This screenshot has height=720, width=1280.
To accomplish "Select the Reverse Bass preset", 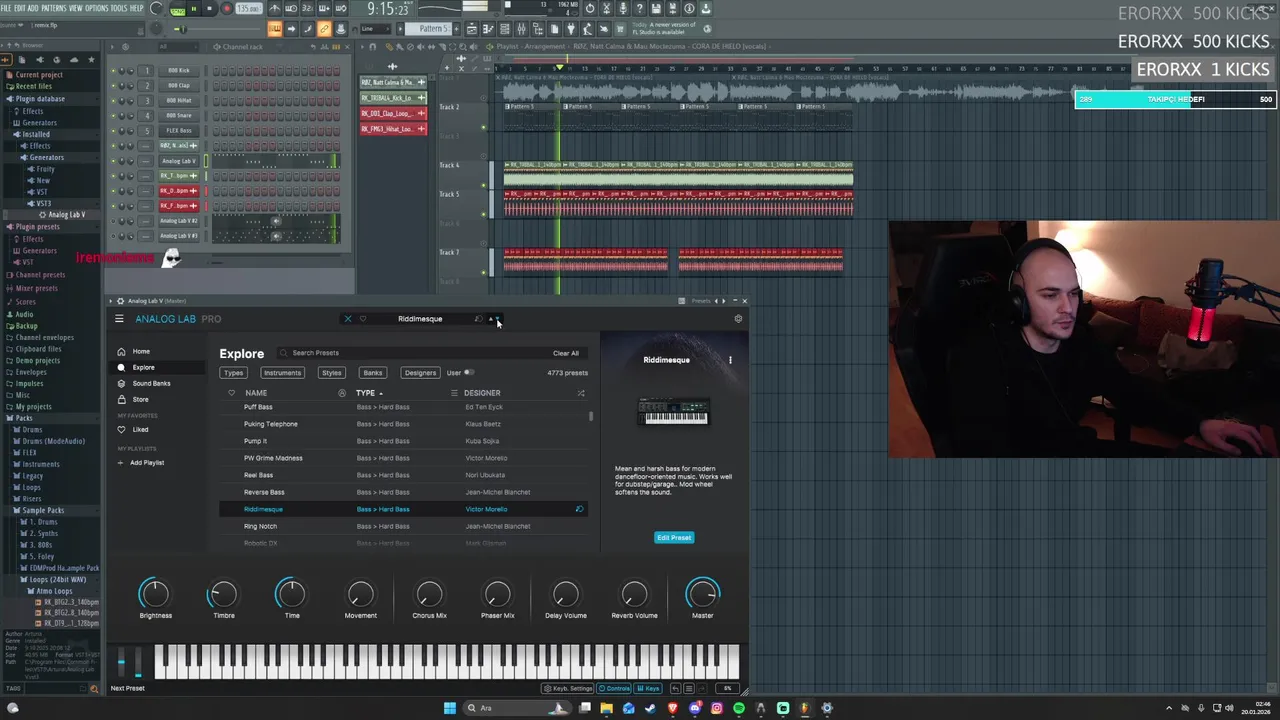I will [x=402, y=492].
